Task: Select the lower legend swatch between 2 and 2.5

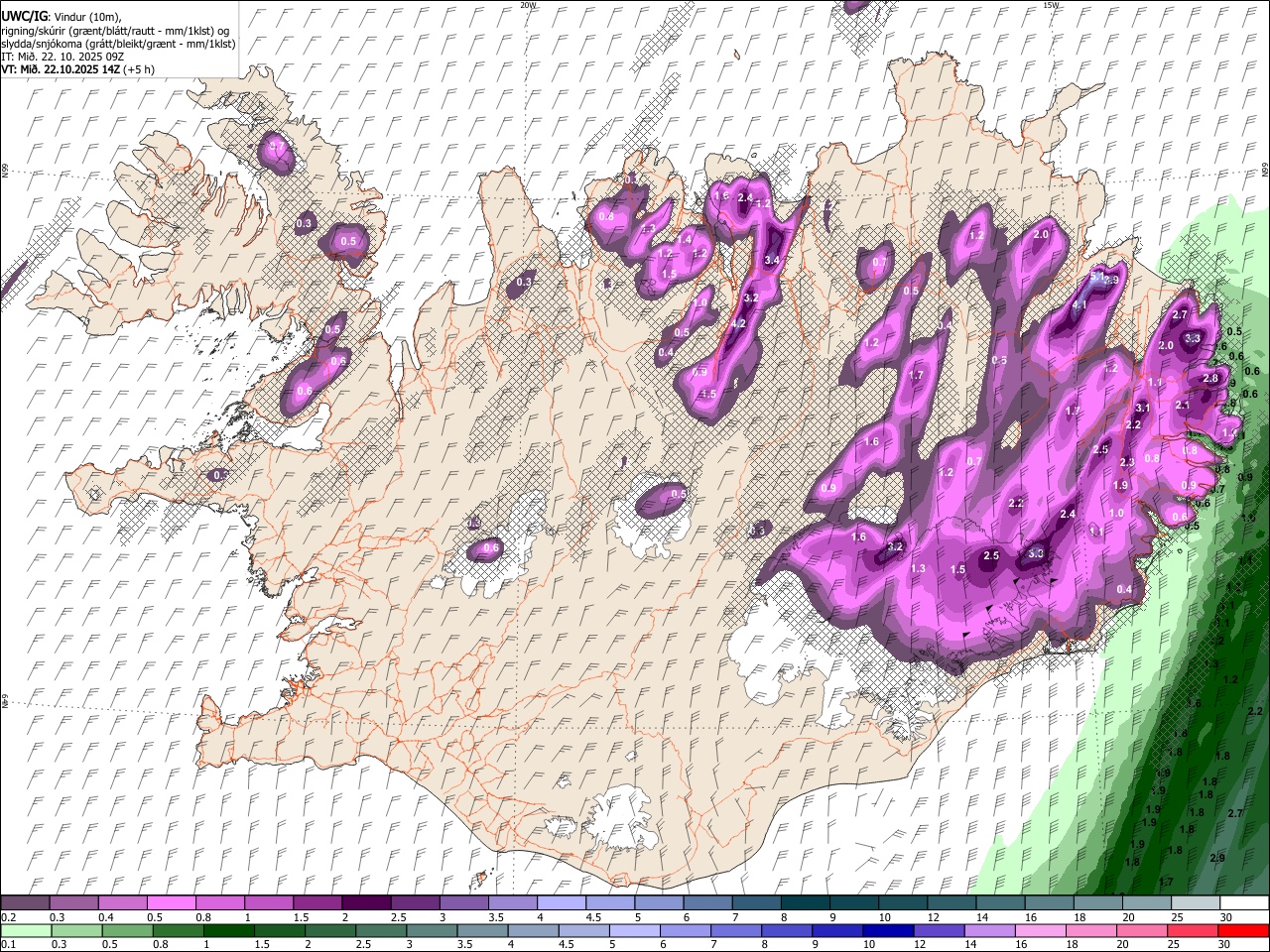Action: tap(330, 930)
